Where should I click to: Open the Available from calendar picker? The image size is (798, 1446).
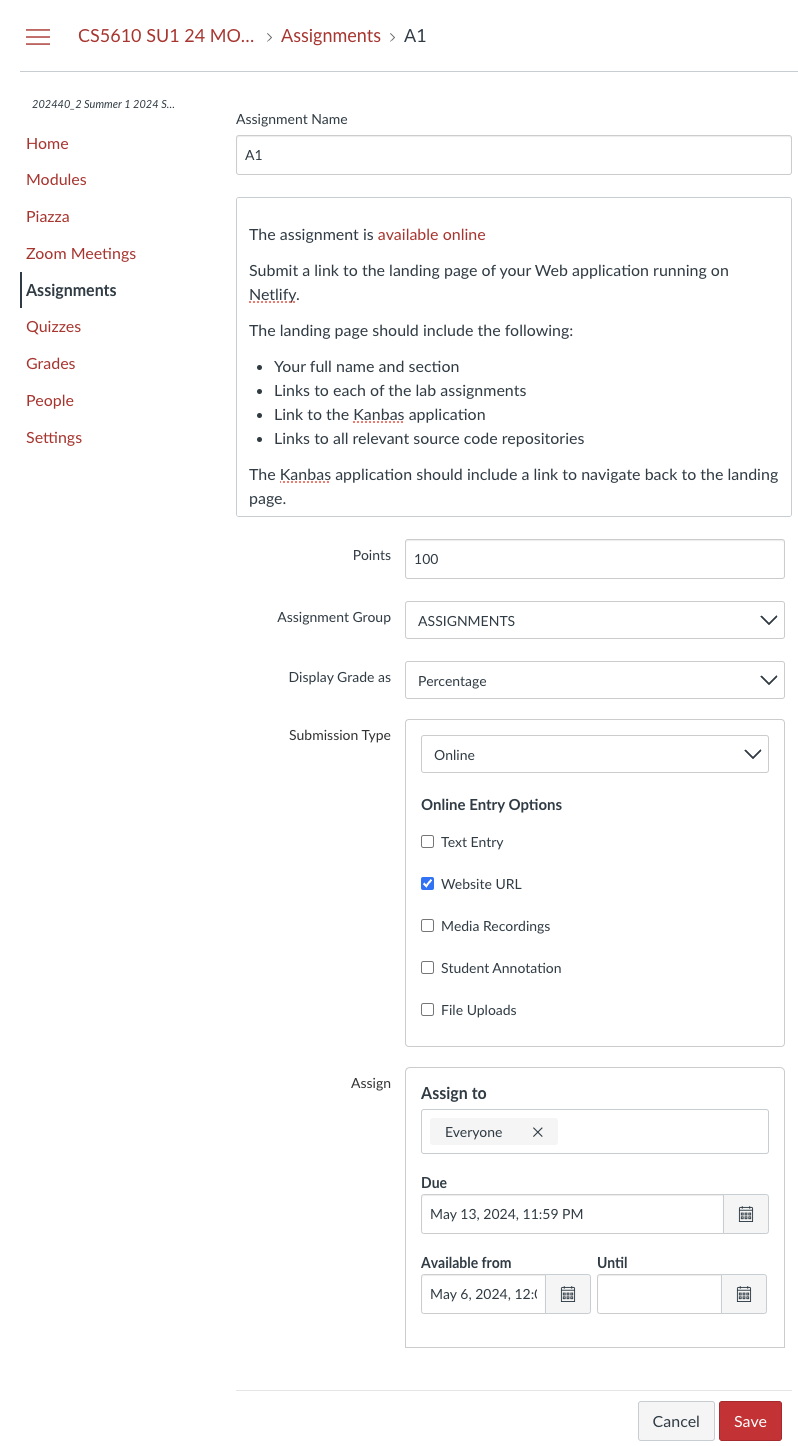pos(568,1294)
